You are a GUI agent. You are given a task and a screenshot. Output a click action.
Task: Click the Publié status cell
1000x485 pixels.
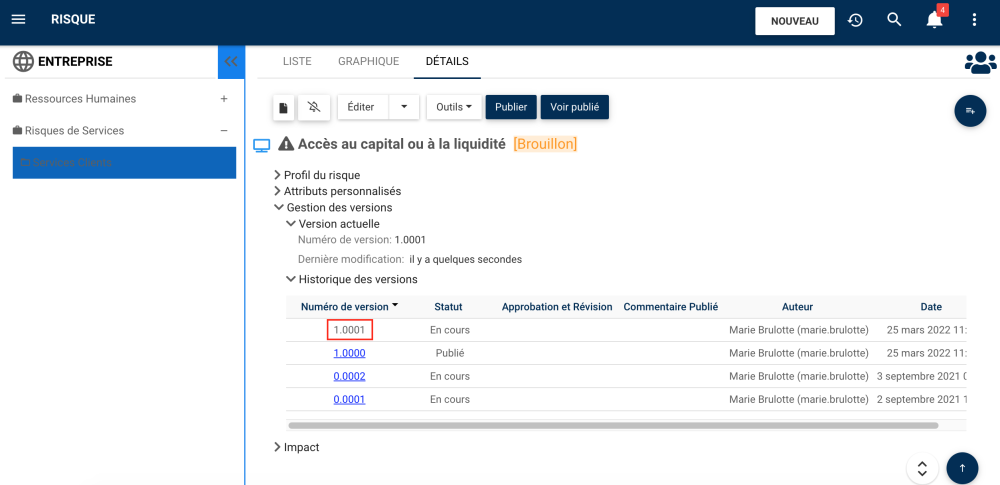pyautogui.click(x=450, y=353)
